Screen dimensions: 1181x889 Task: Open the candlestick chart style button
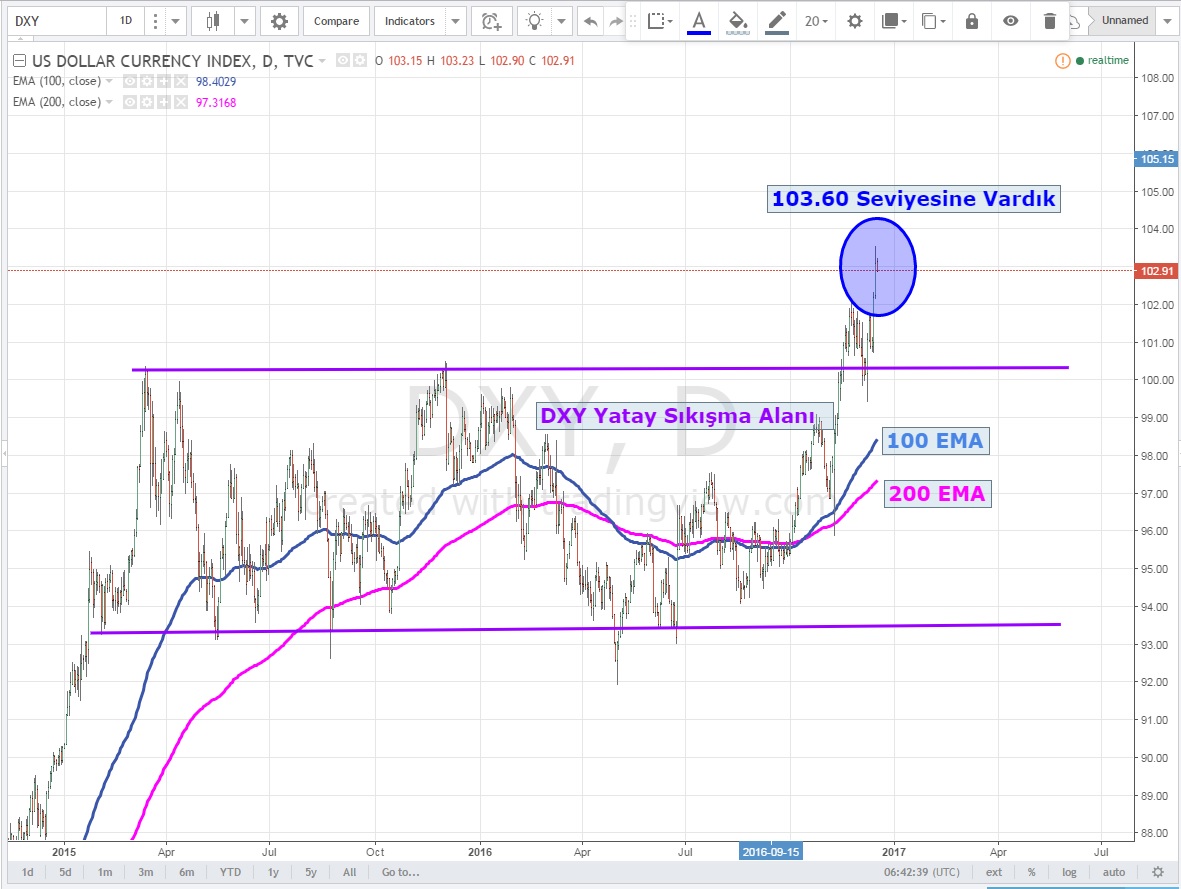point(212,21)
